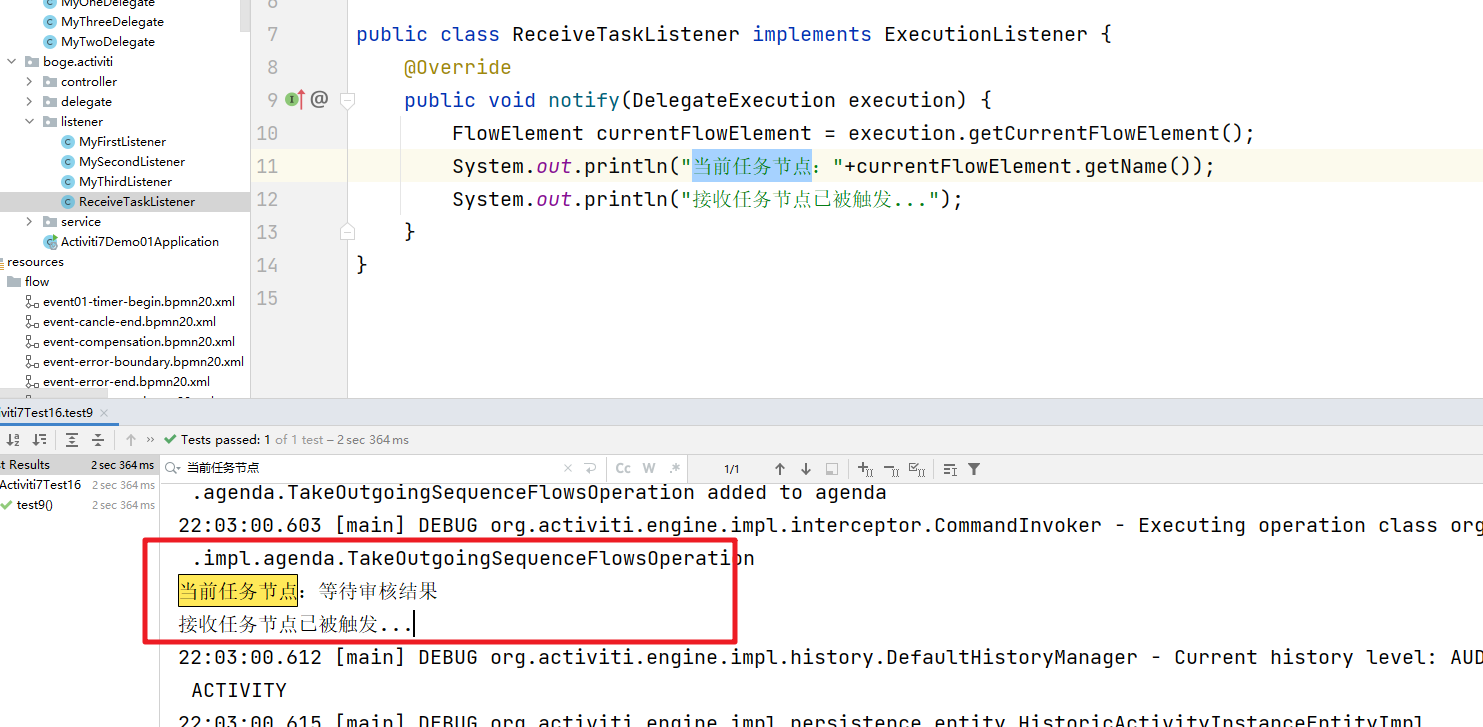Click the @Override annotation
1483x727 pixels.
457,67
